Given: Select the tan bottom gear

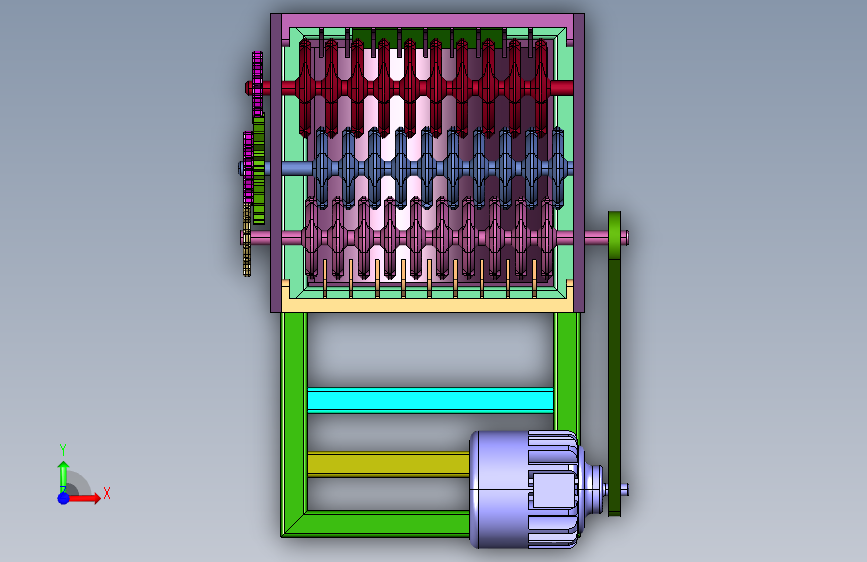Looking at the screenshot, I should (247, 239).
